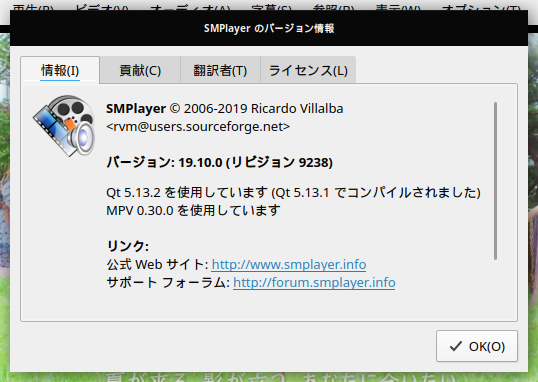Image resolution: width=538 pixels, height=382 pixels.
Task: Click the MPV 0.30.0 line
Action: click(193, 210)
